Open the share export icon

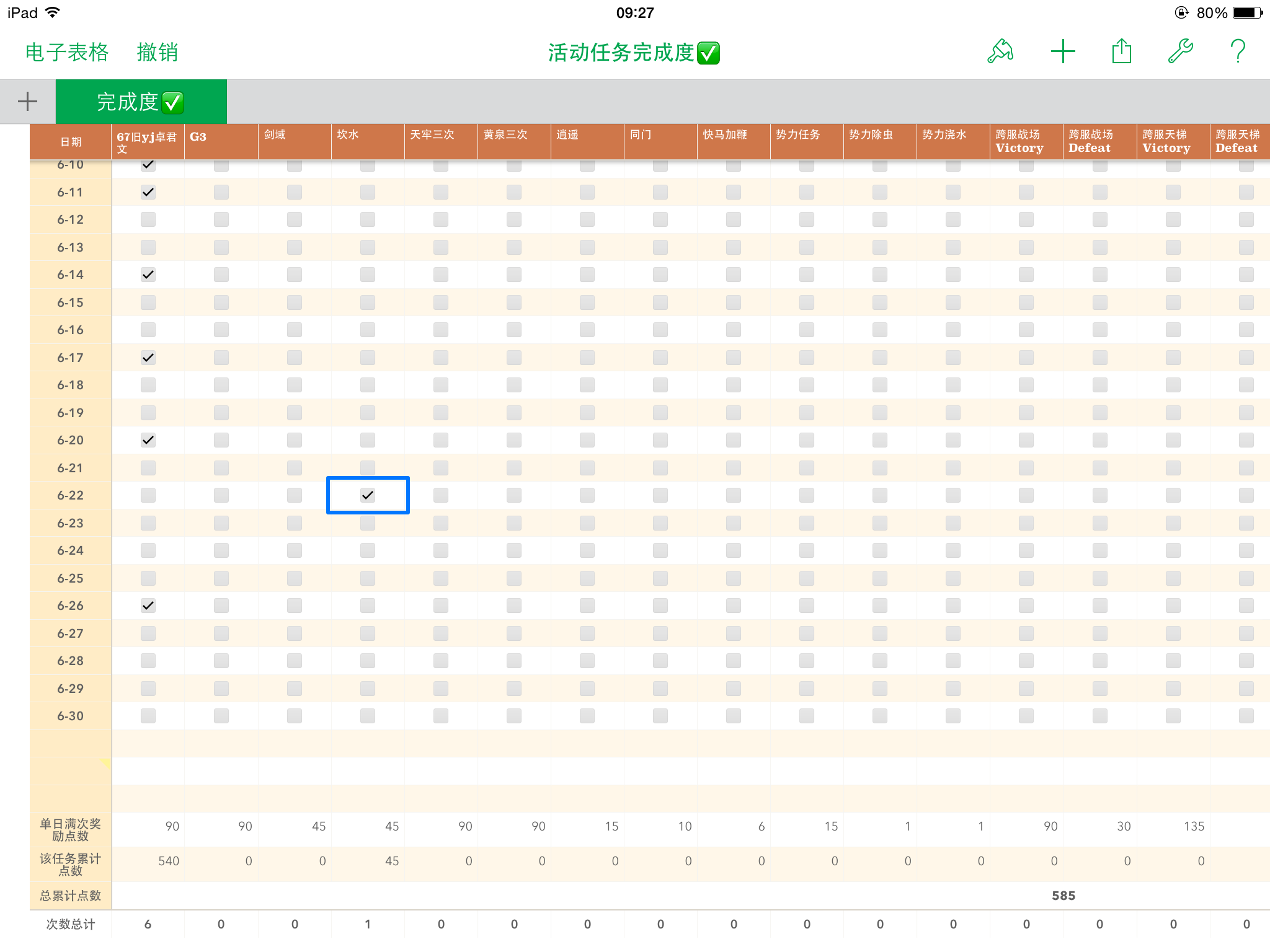pyautogui.click(x=1122, y=51)
